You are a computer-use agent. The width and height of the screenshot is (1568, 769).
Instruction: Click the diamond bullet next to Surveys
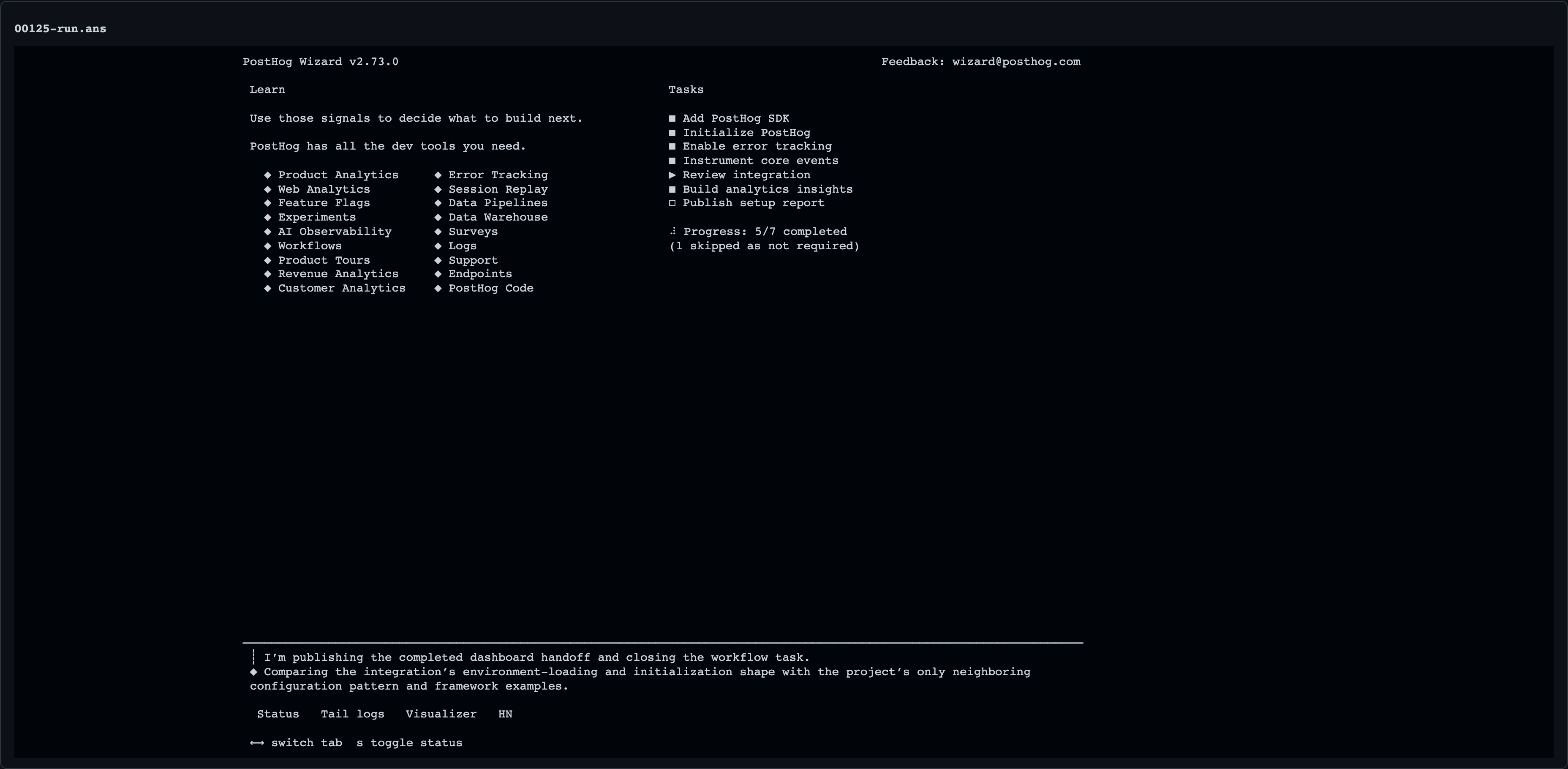(x=438, y=232)
